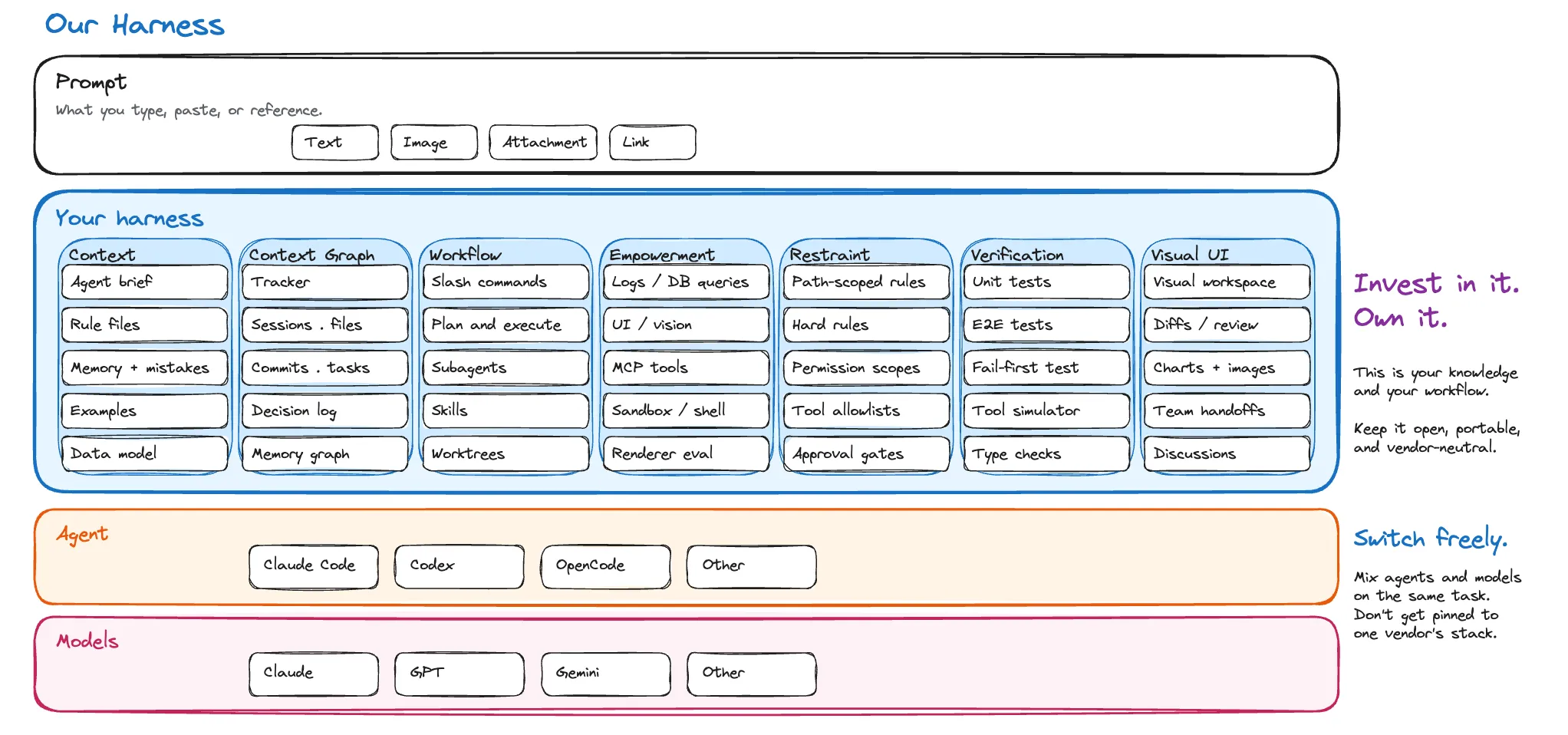Click the Approval gates card
This screenshot has height=735, width=1568.
pos(867,454)
